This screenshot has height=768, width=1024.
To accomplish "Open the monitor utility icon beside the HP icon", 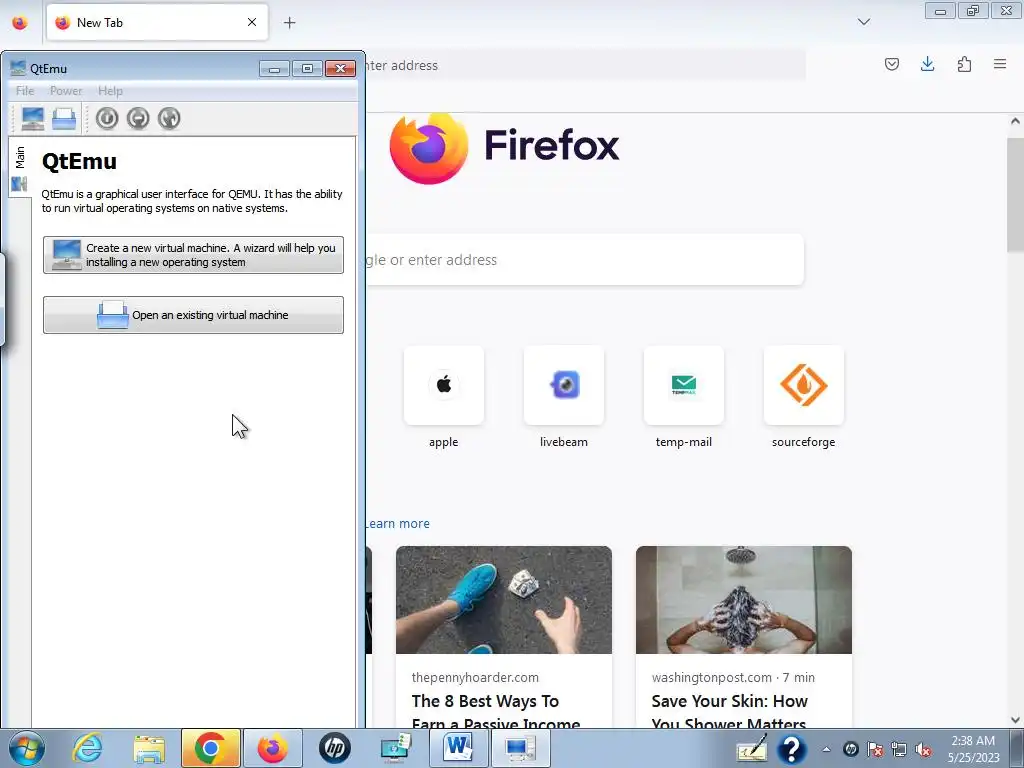I will click(396, 748).
